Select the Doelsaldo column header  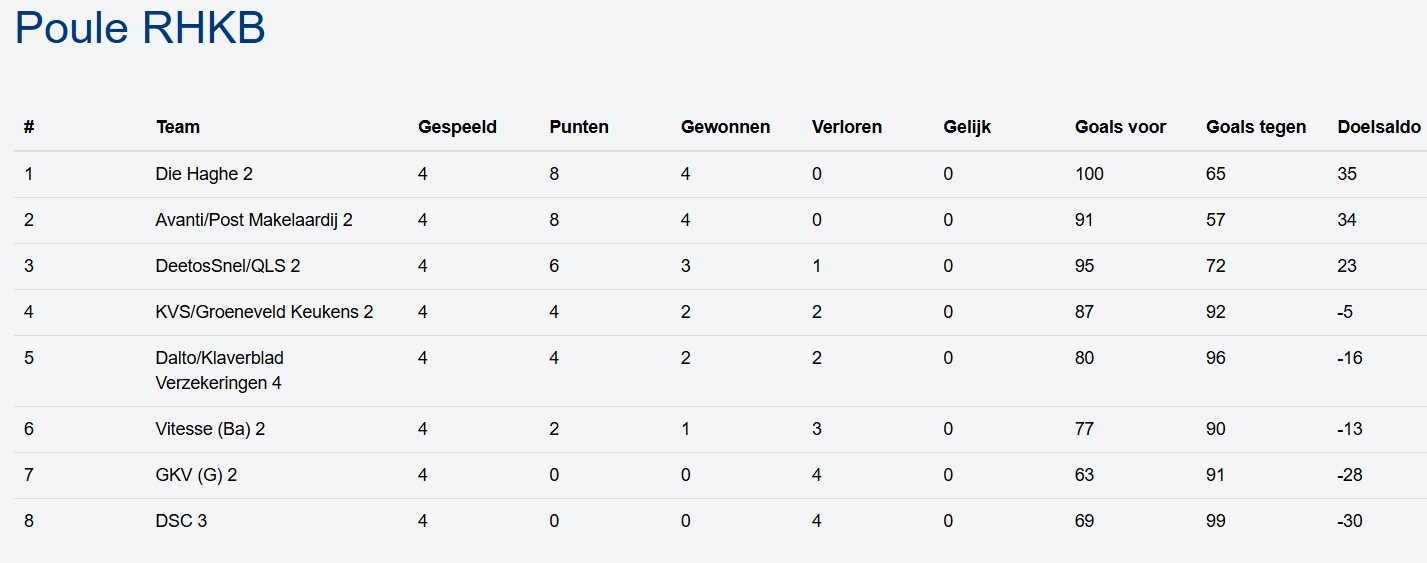1378,127
